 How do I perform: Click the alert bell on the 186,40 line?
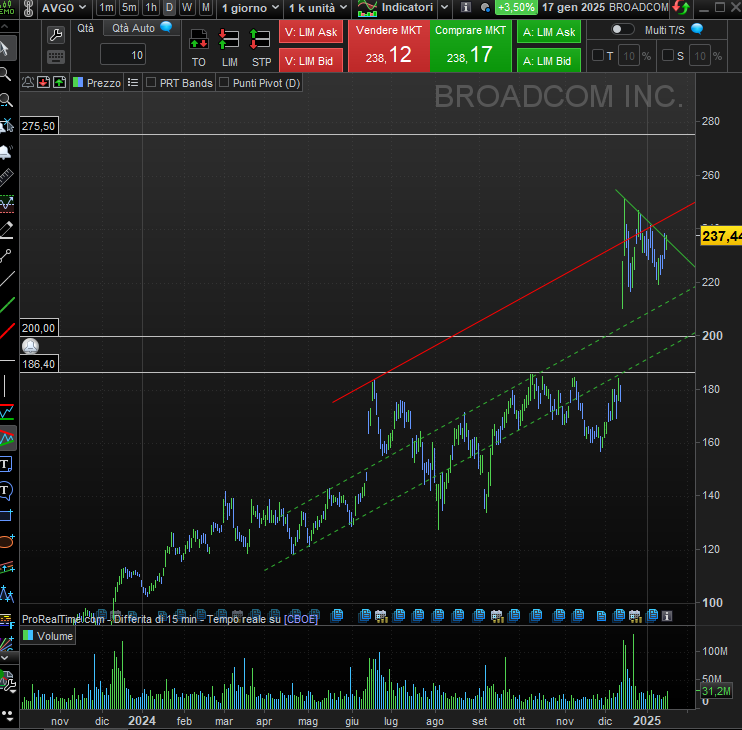30,346
